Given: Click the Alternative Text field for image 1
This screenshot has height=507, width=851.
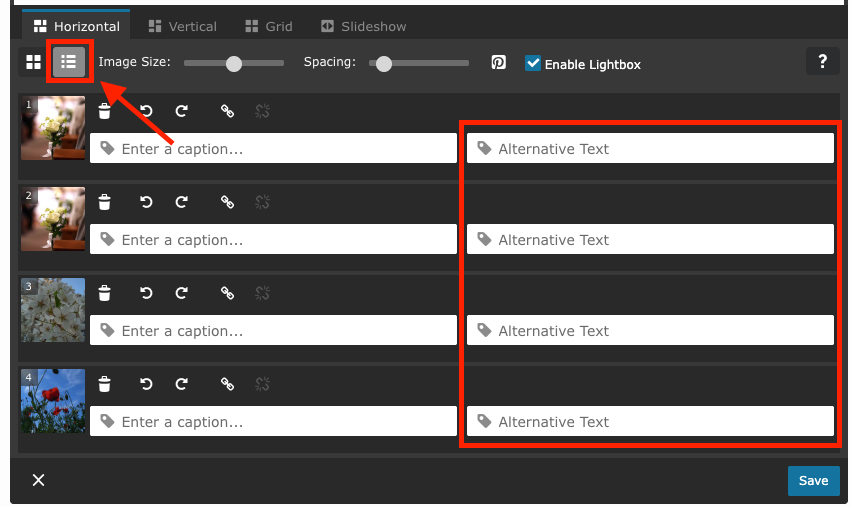Looking at the screenshot, I should [650, 148].
